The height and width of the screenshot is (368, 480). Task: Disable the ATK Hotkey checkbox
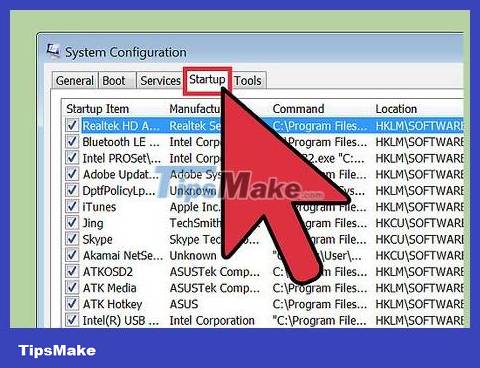(72, 304)
